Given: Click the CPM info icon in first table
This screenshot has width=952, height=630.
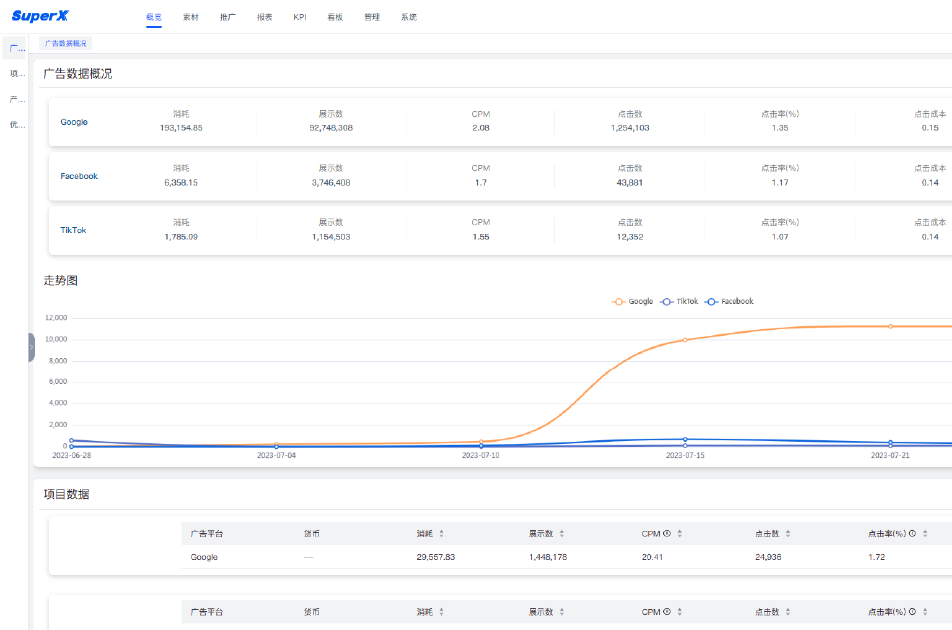Looking at the screenshot, I should (x=666, y=534).
